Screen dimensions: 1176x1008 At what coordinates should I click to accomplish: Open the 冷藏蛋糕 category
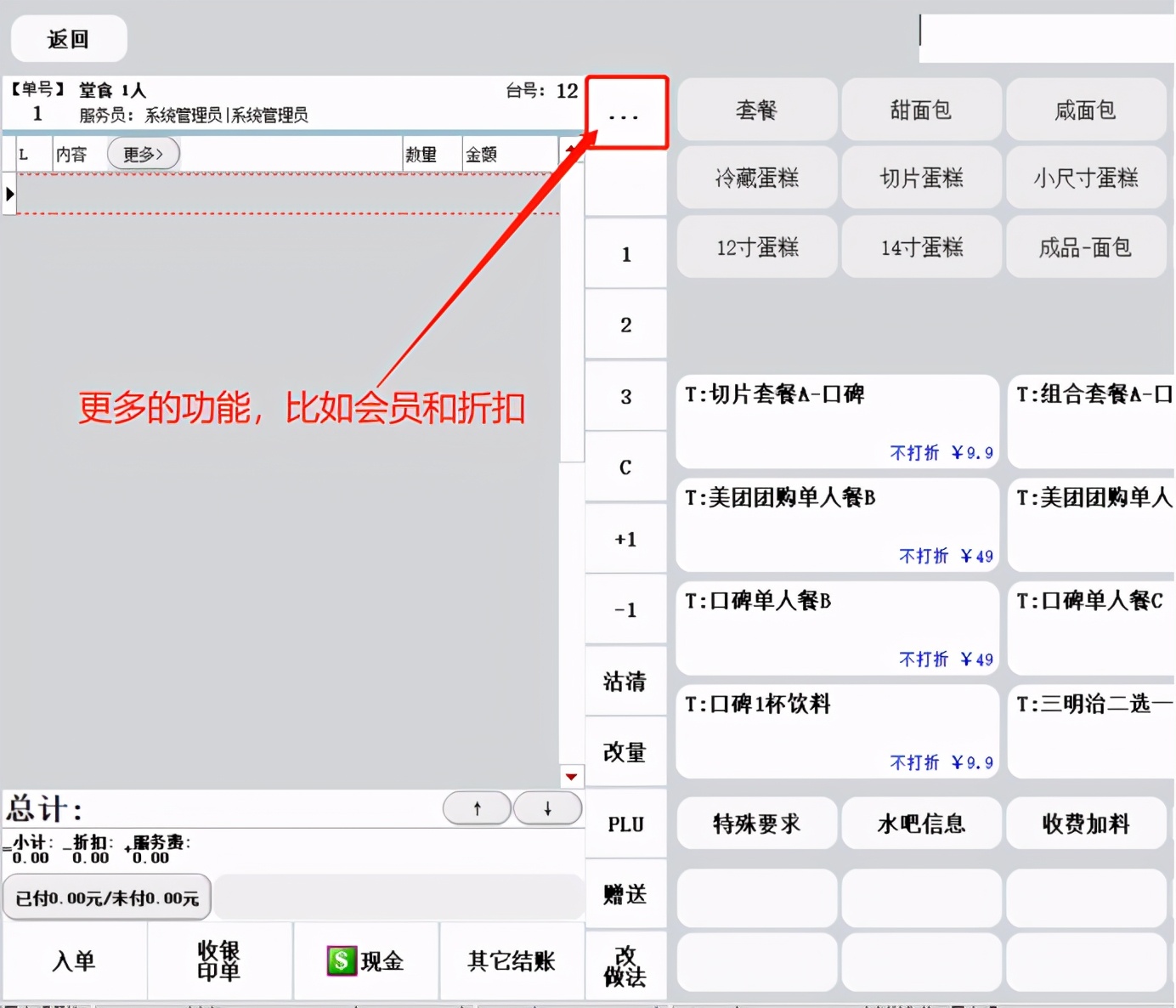pos(756,178)
